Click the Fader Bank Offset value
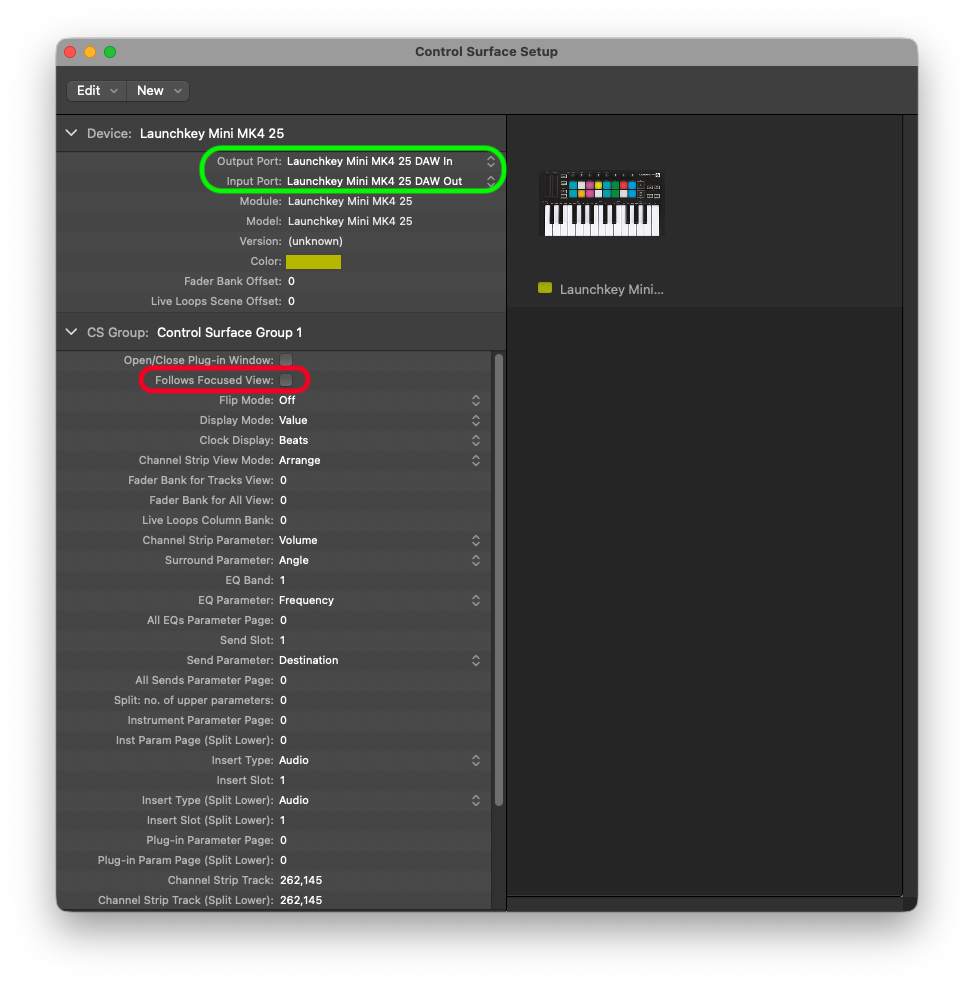This screenshot has height=986, width=974. coord(291,281)
